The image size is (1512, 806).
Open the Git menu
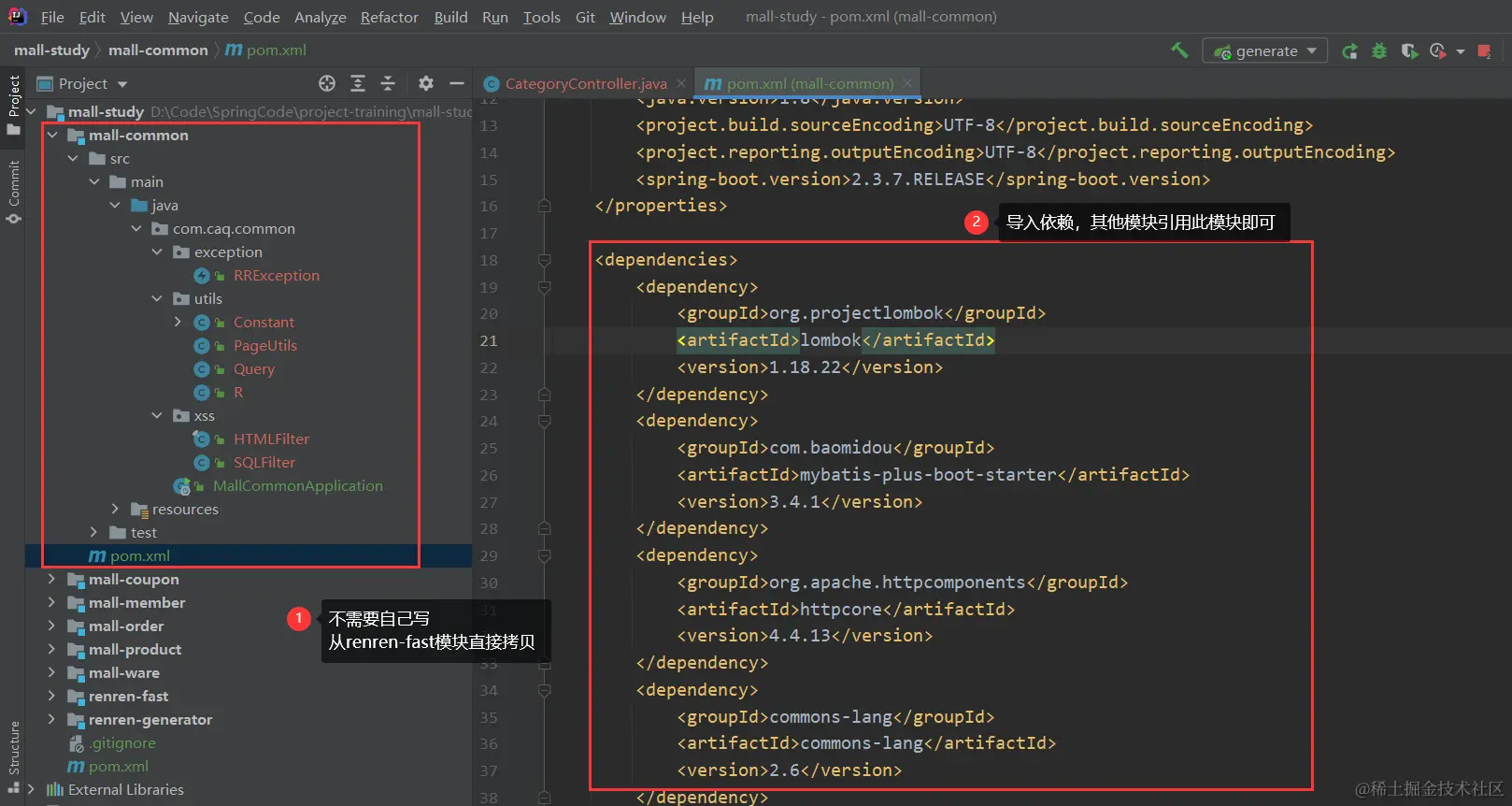pyautogui.click(x=585, y=17)
